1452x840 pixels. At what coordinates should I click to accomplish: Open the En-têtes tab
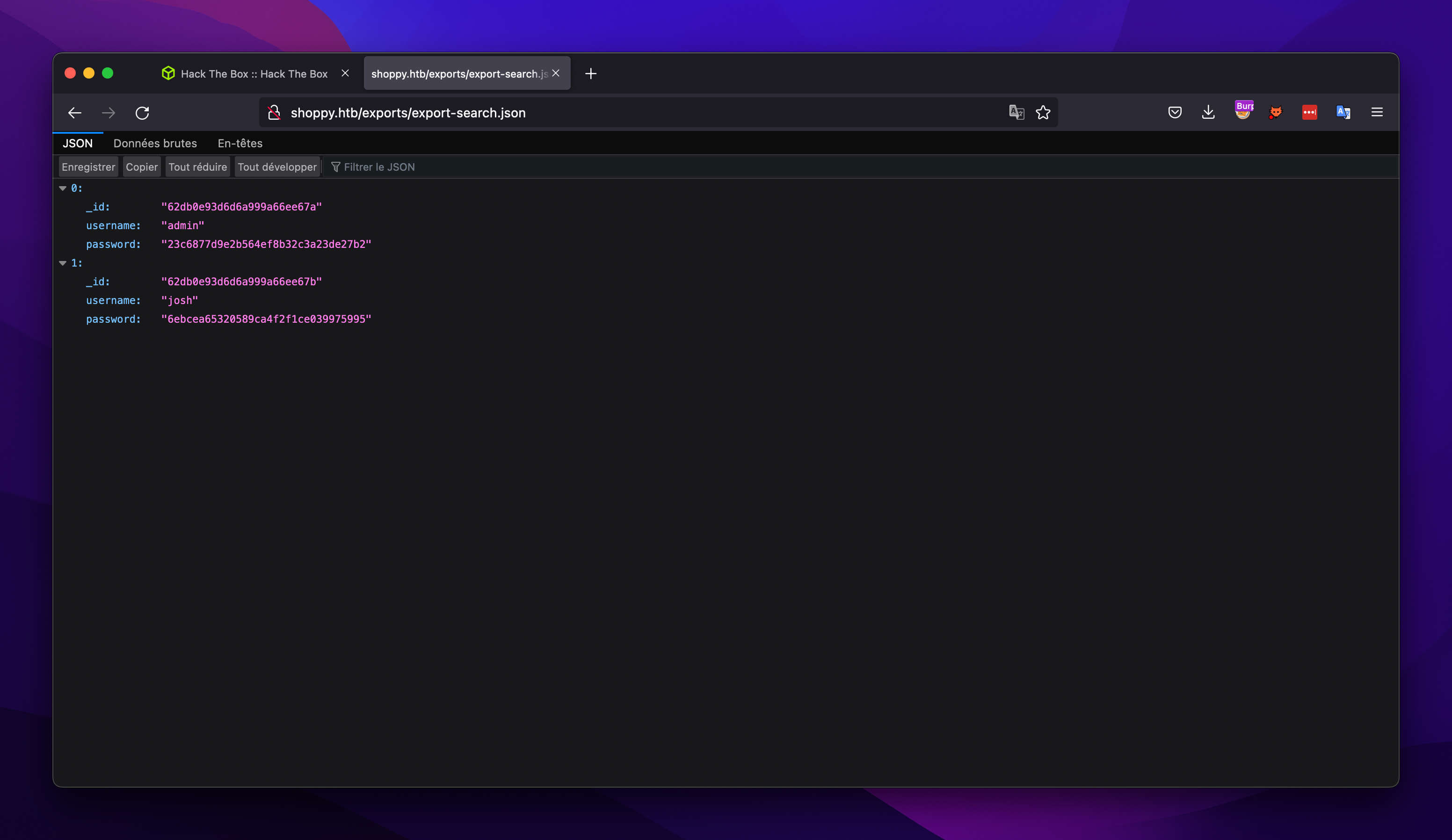point(240,144)
